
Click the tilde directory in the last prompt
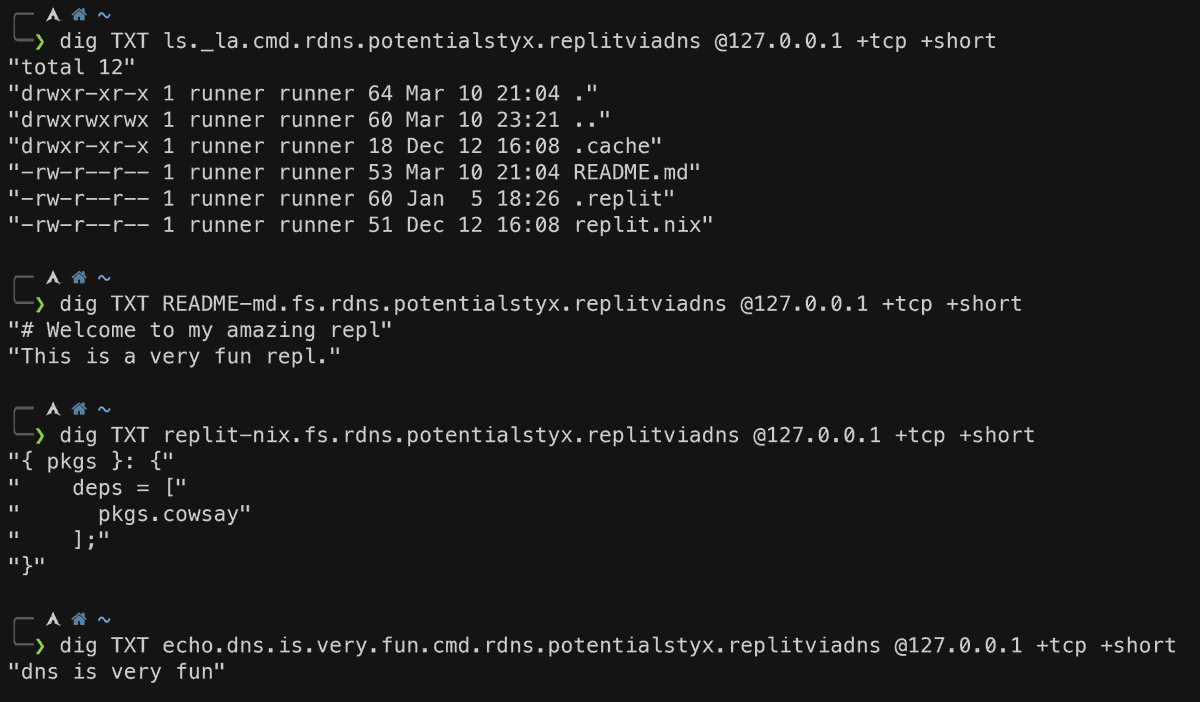(104, 619)
